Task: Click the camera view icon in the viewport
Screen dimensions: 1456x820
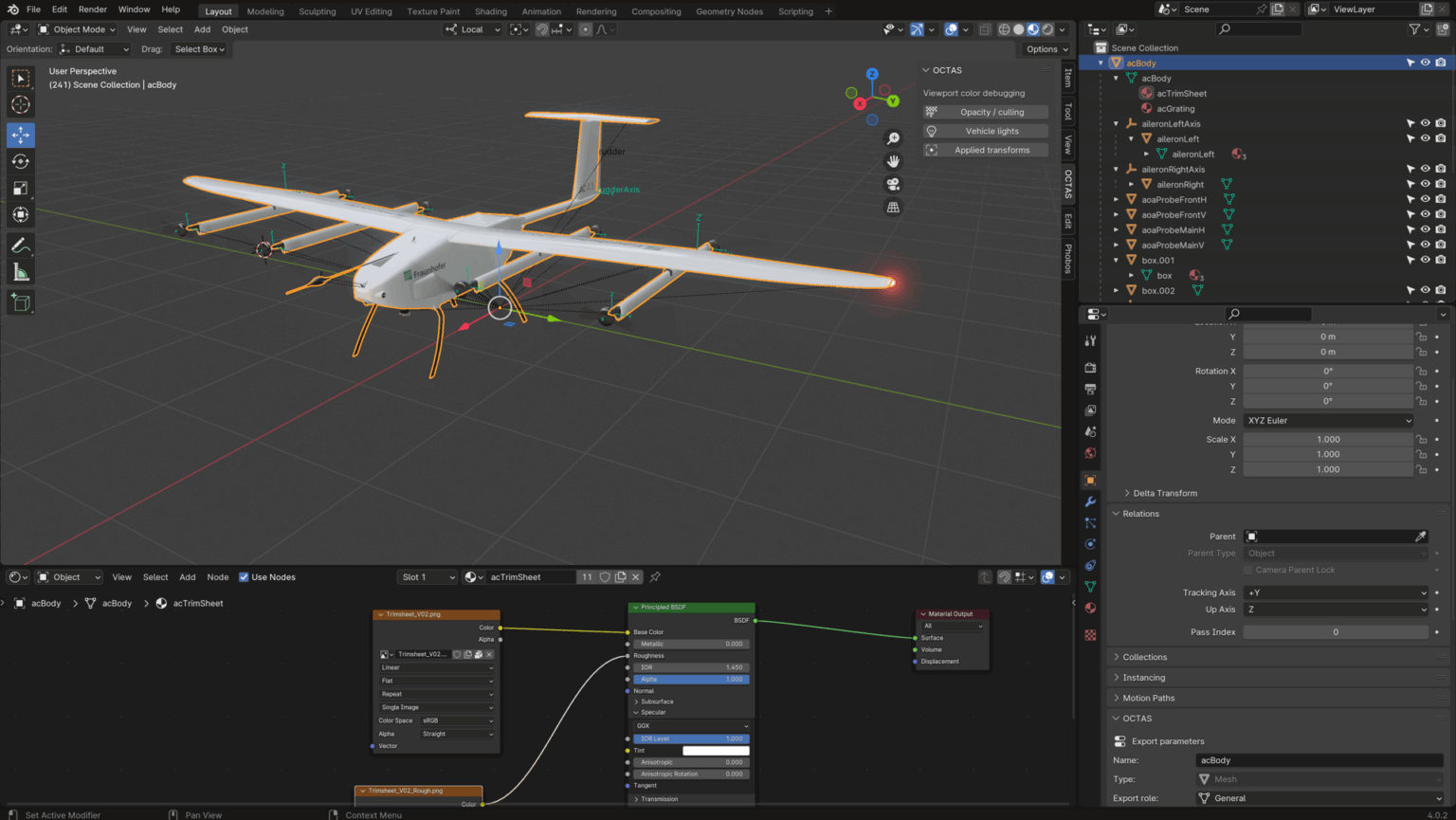Action: (893, 184)
